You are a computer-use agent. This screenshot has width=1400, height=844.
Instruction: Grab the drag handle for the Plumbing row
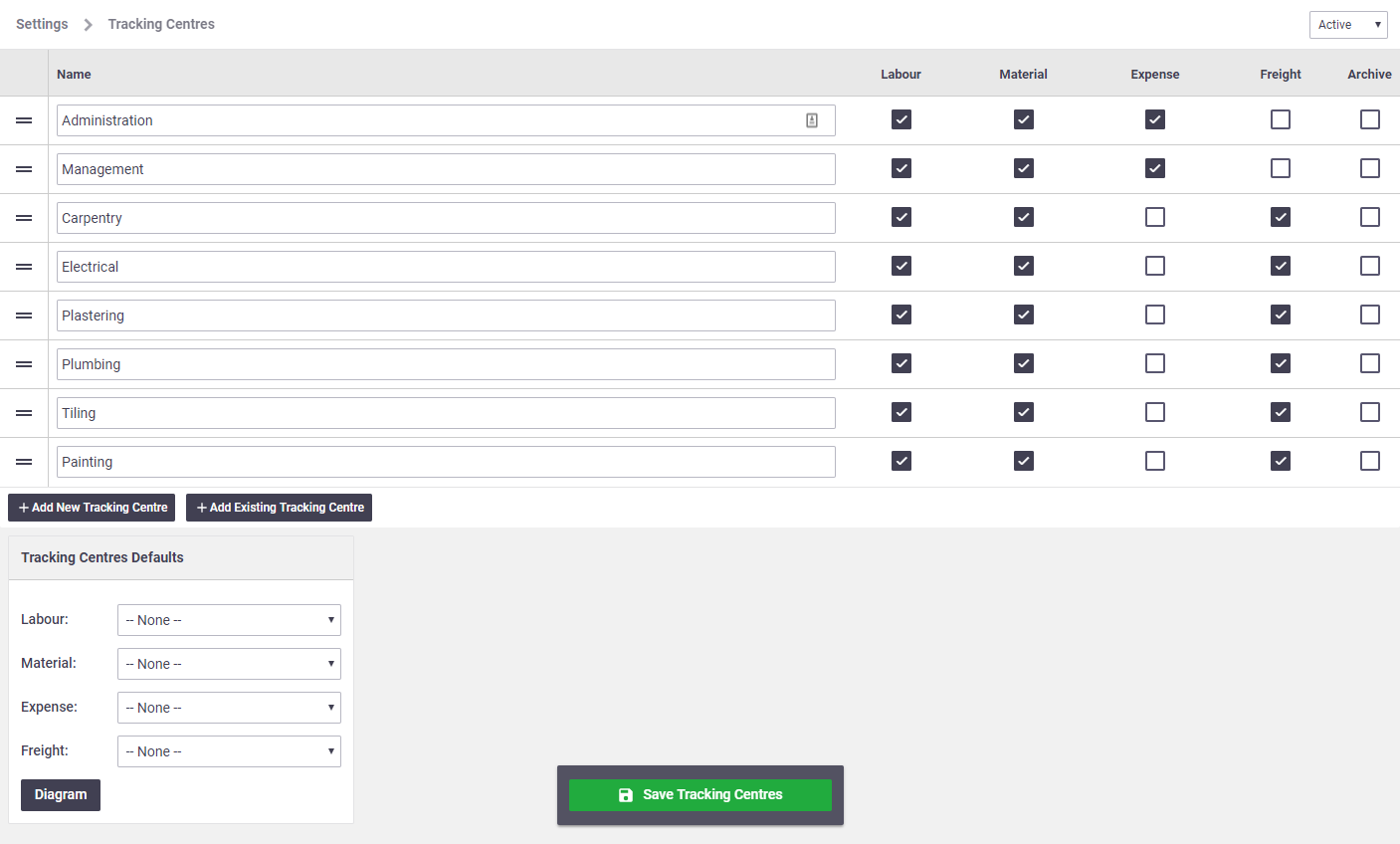[24, 364]
